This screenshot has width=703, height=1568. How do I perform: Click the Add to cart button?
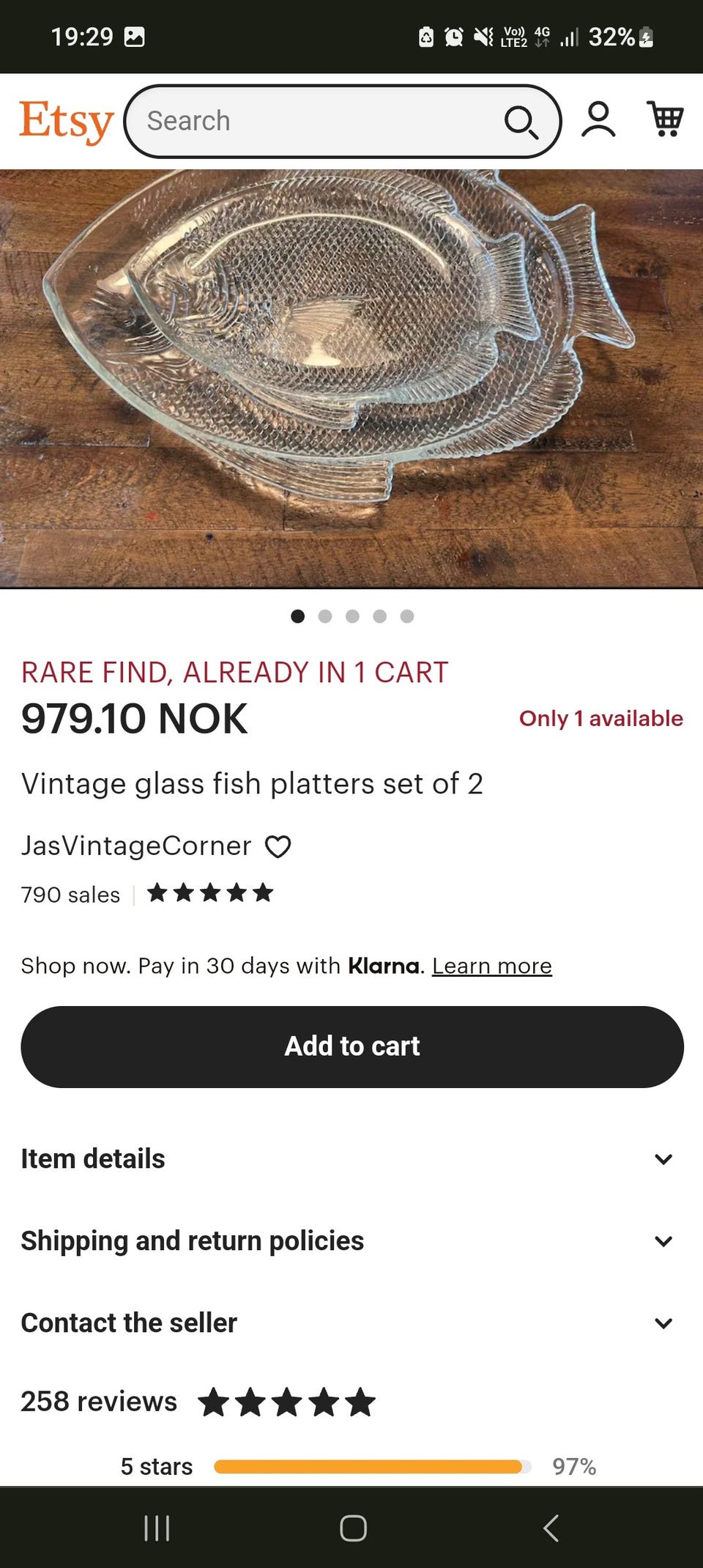(351, 1046)
